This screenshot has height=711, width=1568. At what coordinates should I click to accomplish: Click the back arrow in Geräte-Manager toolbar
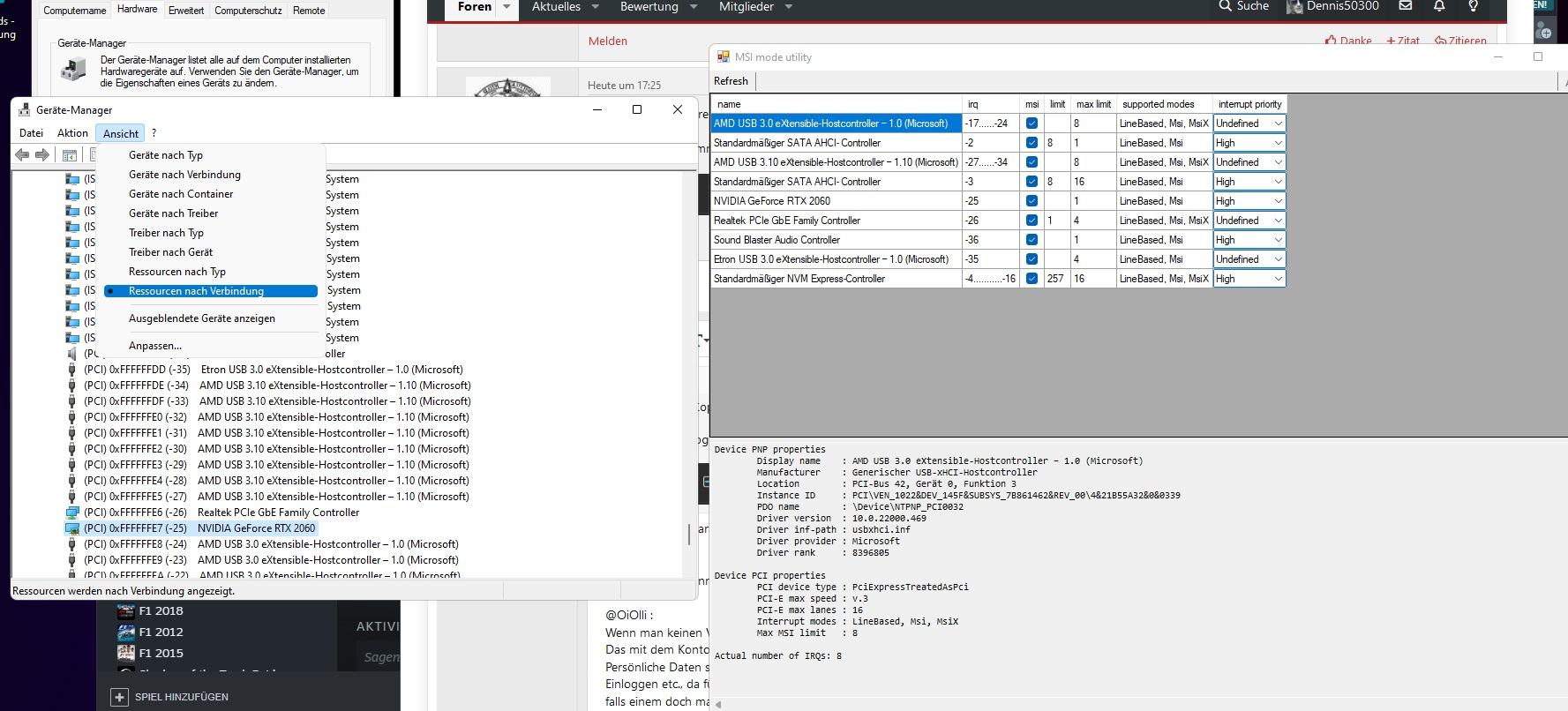[22, 155]
